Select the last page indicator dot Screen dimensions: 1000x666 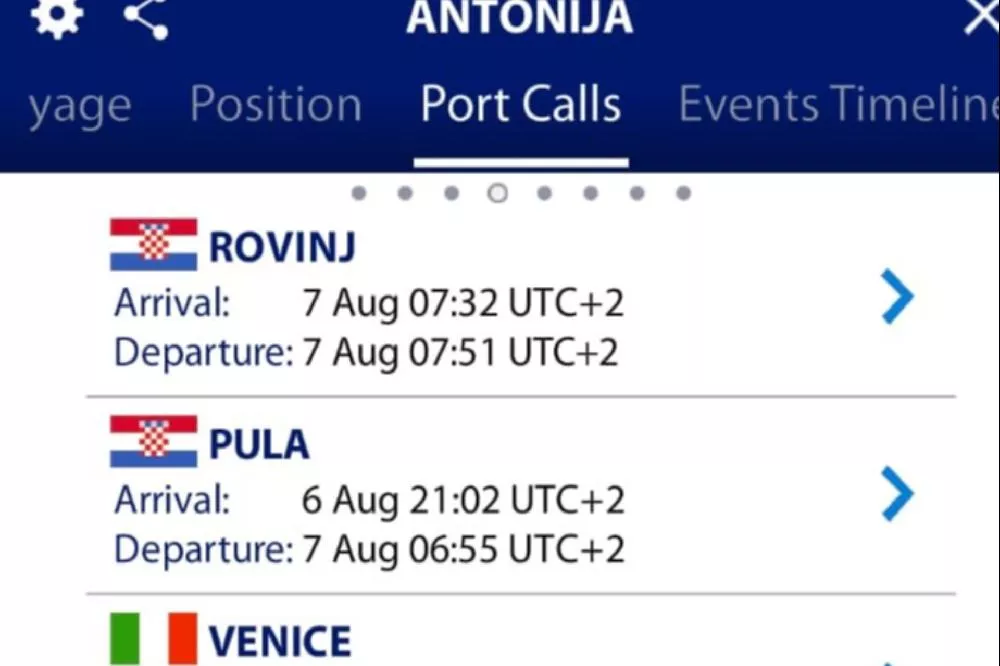click(683, 193)
